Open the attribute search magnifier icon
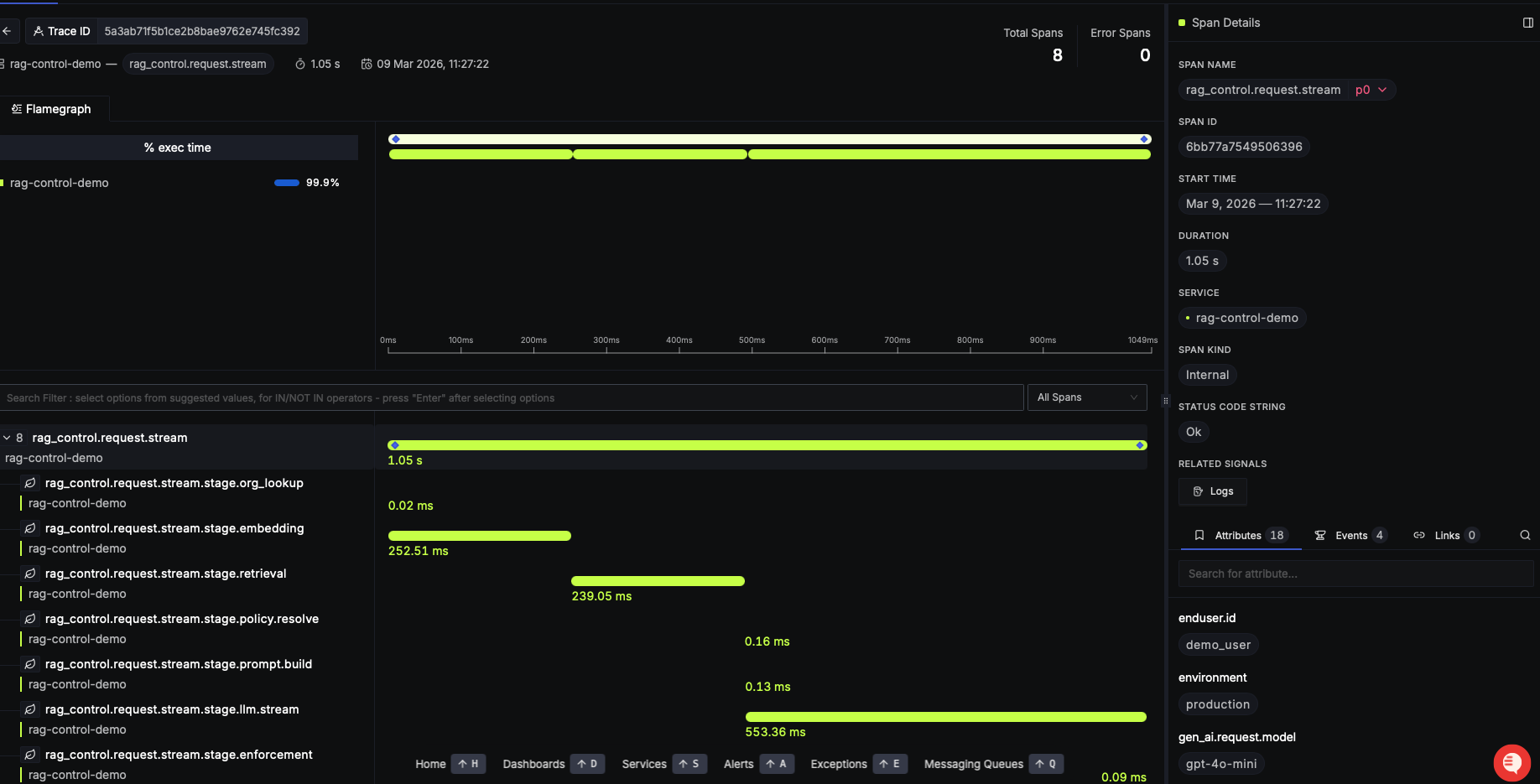1540x784 pixels. click(x=1525, y=535)
